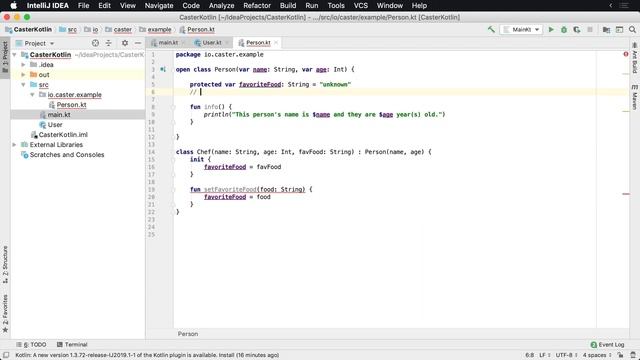Image resolution: width=640 pixels, height=360 pixels.
Task: Collapse all in the Project panel
Action: [x=109, y=43]
